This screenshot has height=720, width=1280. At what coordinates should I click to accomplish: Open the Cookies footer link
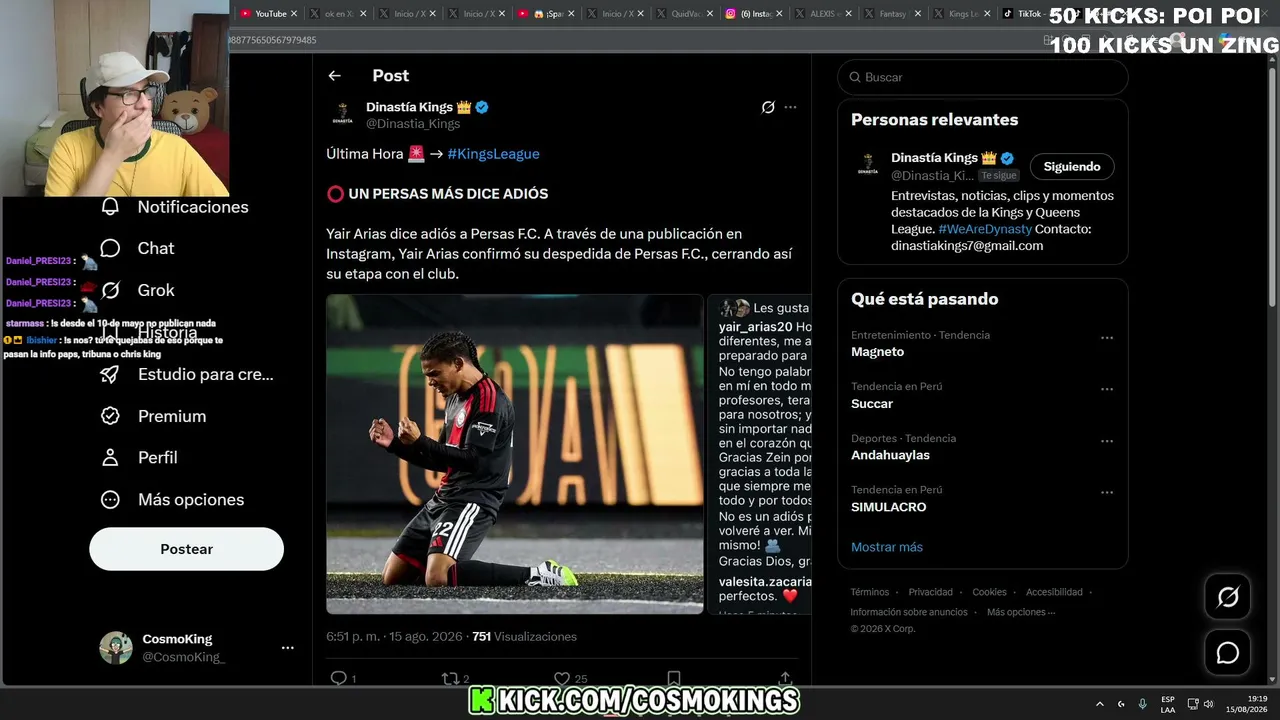click(x=990, y=592)
